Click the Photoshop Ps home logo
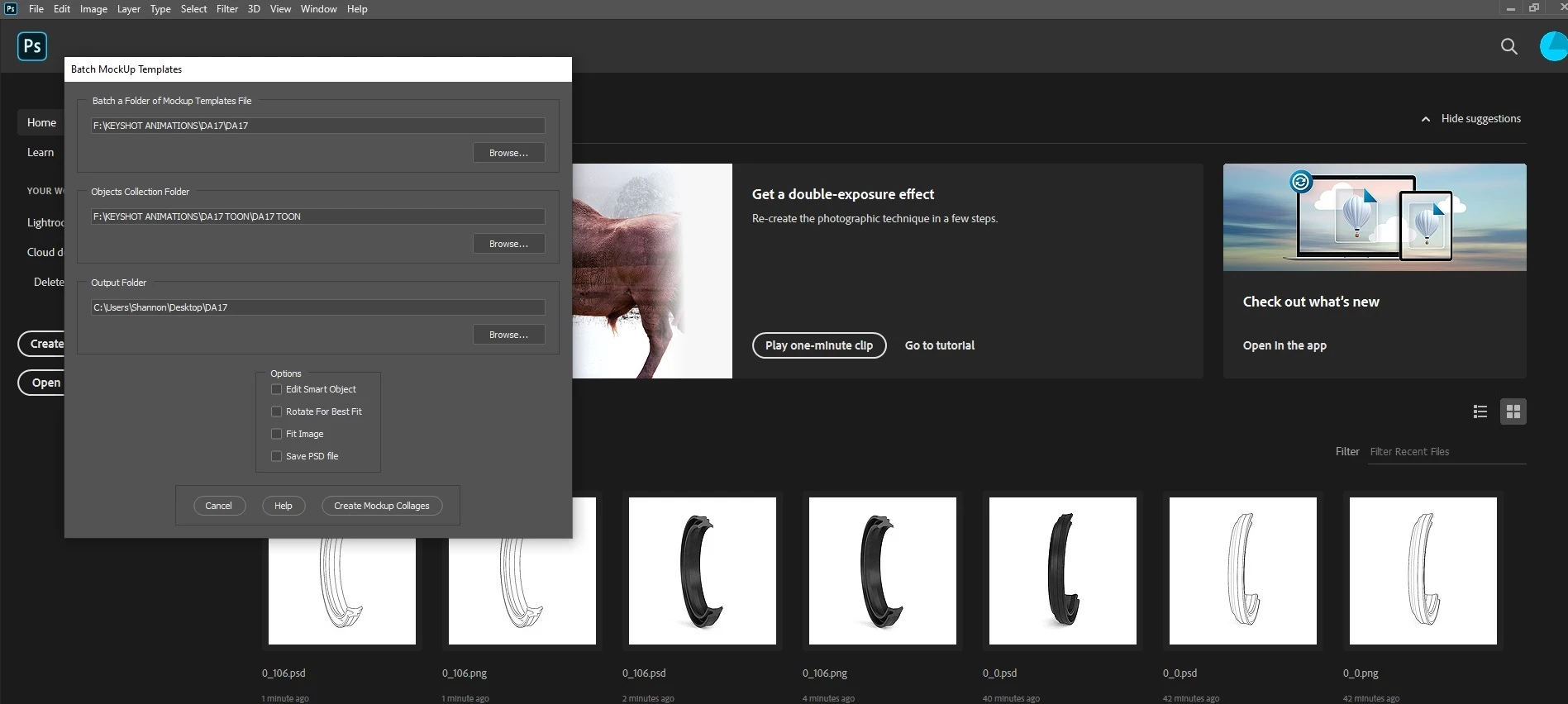The height and width of the screenshot is (704, 1568). 32,46
